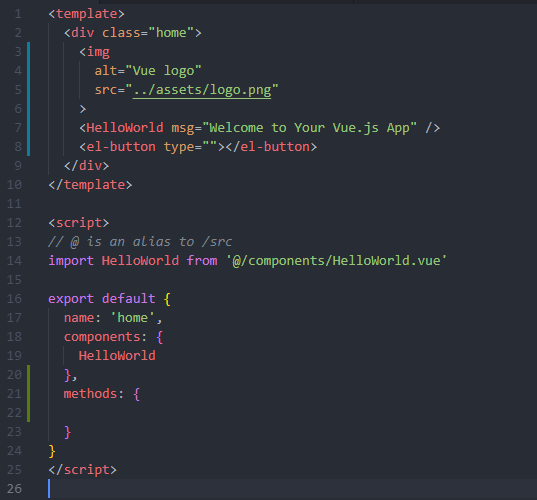Screen dimensions: 537x500
Task: Click the <div tag name on line 2
Action: click(x=83, y=33)
